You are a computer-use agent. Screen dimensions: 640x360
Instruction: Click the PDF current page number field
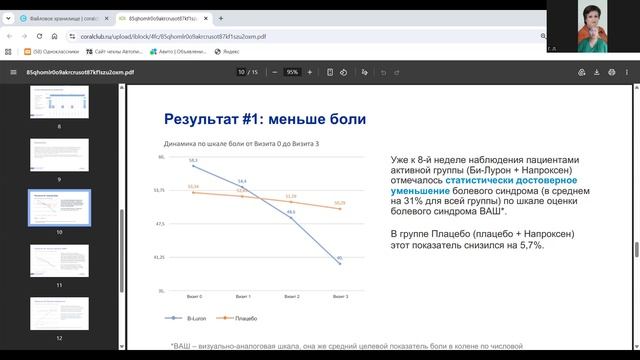point(241,72)
